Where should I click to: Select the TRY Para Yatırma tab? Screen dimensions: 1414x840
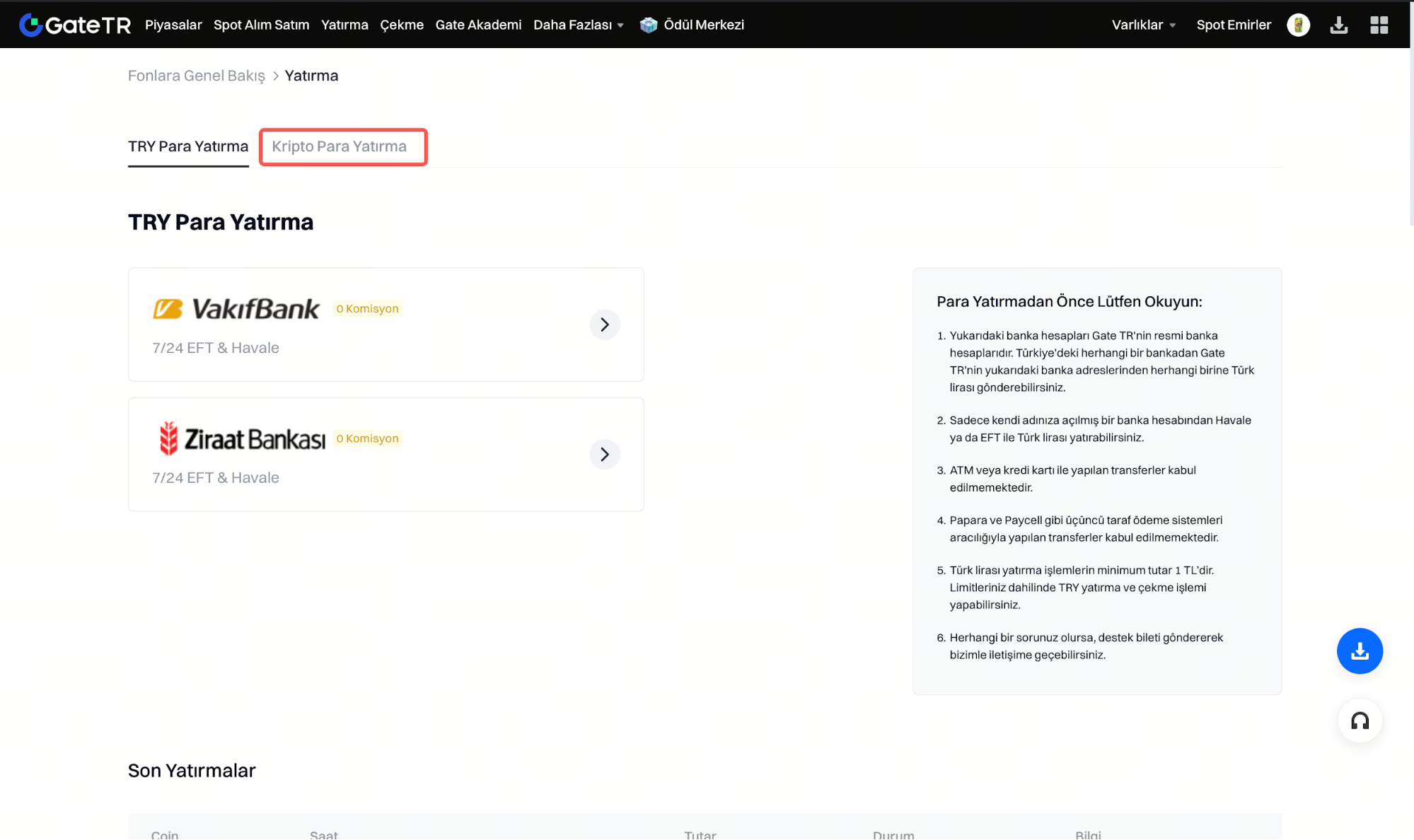click(x=188, y=146)
